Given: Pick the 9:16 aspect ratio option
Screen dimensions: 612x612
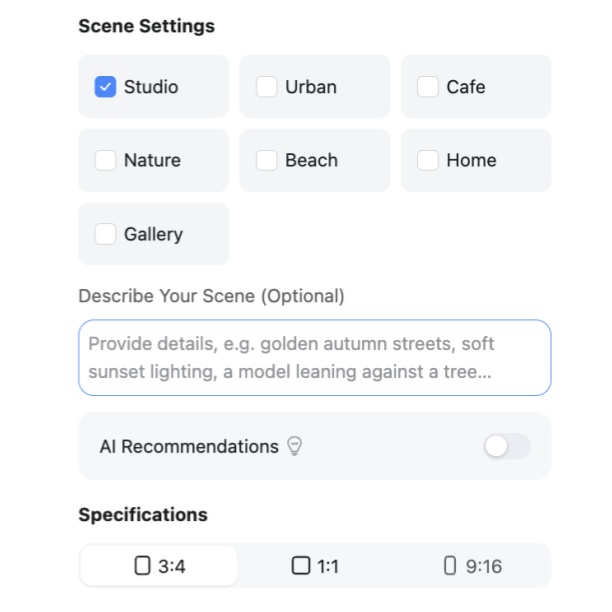Looking at the screenshot, I should (473, 566).
